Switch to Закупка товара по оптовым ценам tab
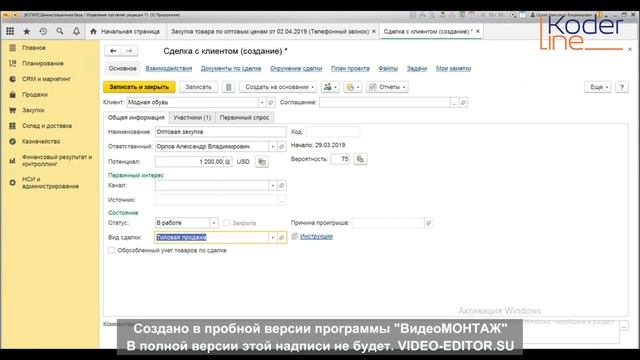This screenshot has height=360, width=640. point(270,31)
